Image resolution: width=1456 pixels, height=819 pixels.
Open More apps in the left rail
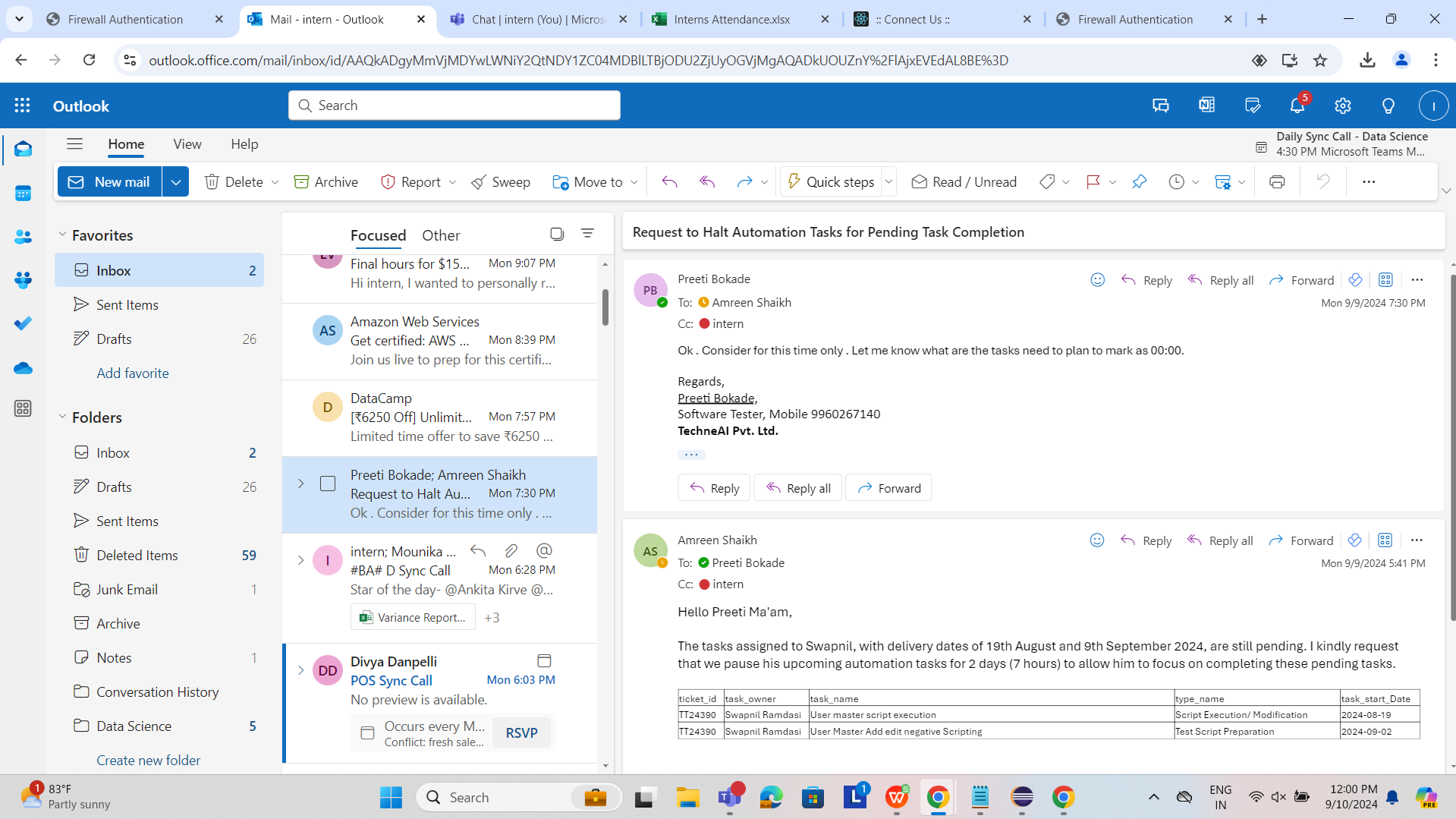point(23,408)
